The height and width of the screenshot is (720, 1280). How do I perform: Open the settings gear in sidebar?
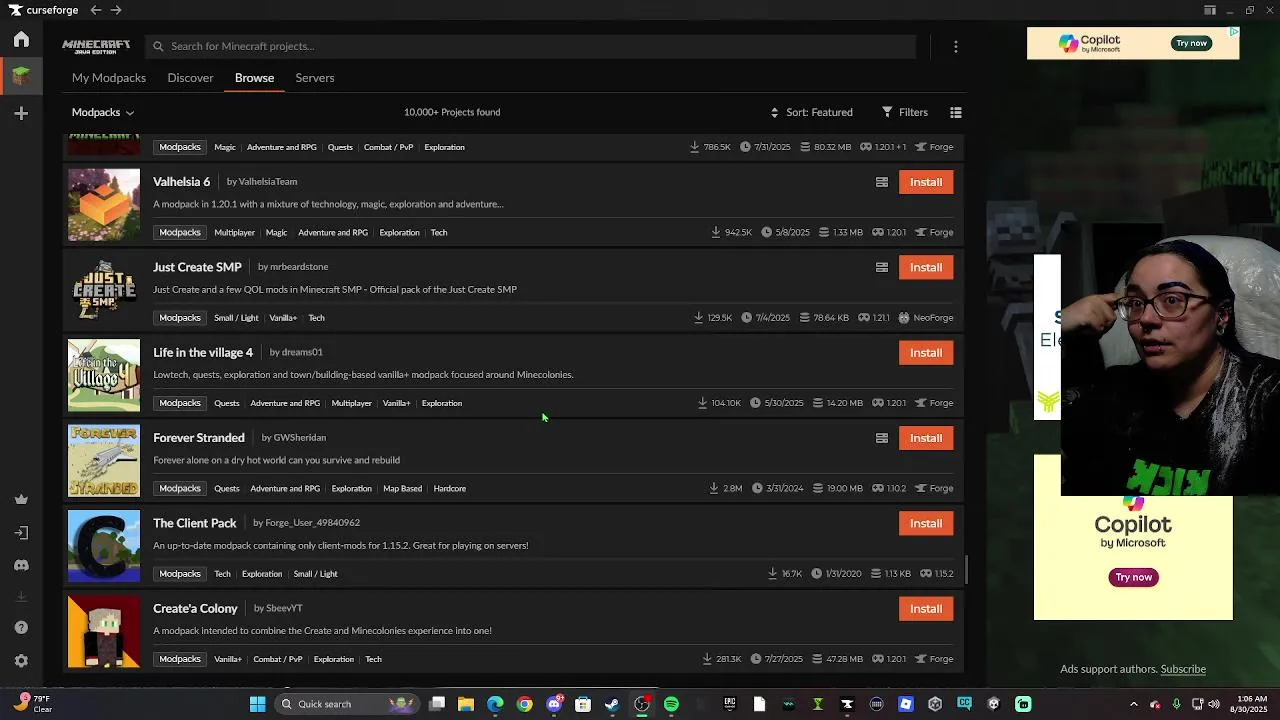pos(21,661)
